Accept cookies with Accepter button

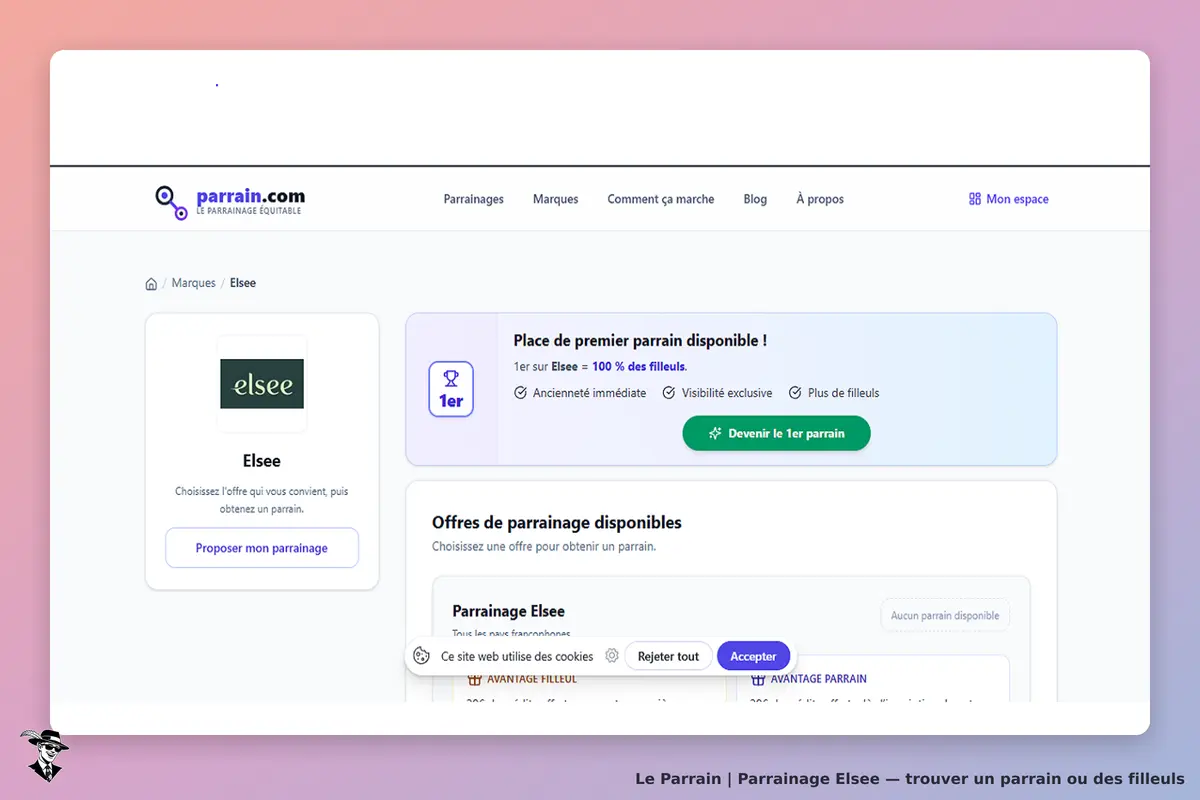click(x=754, y=656)
